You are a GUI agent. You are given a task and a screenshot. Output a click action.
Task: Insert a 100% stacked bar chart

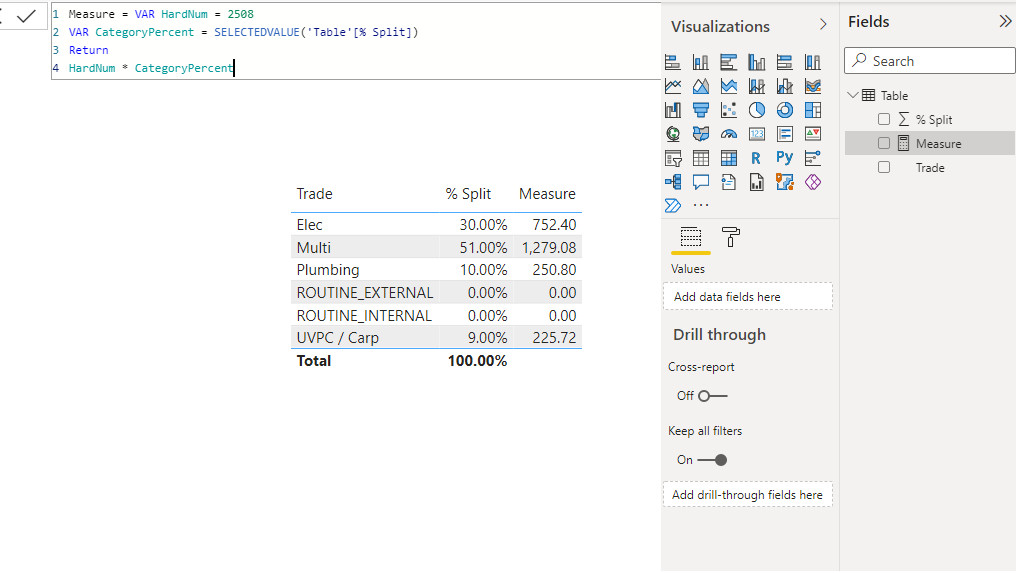[x=785, y=62]
